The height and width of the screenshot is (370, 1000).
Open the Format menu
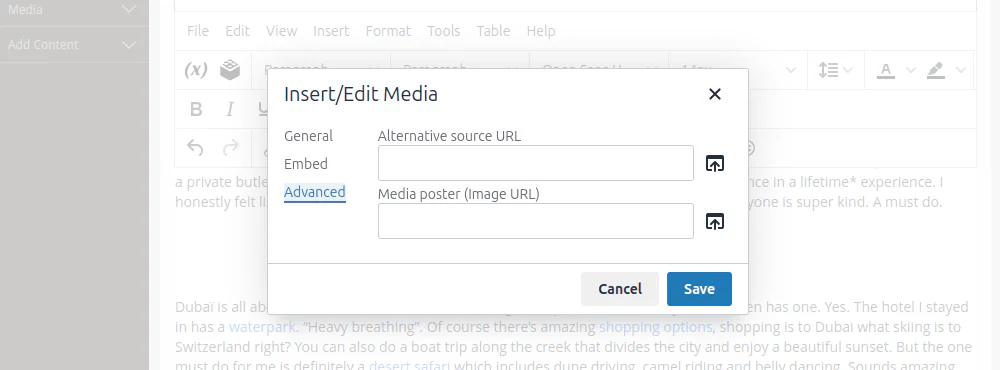(388, 31)
